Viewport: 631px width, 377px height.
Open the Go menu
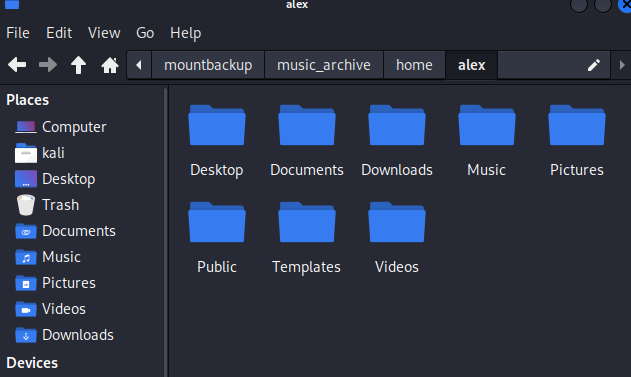pyautogui.click(x=145, y=33)
